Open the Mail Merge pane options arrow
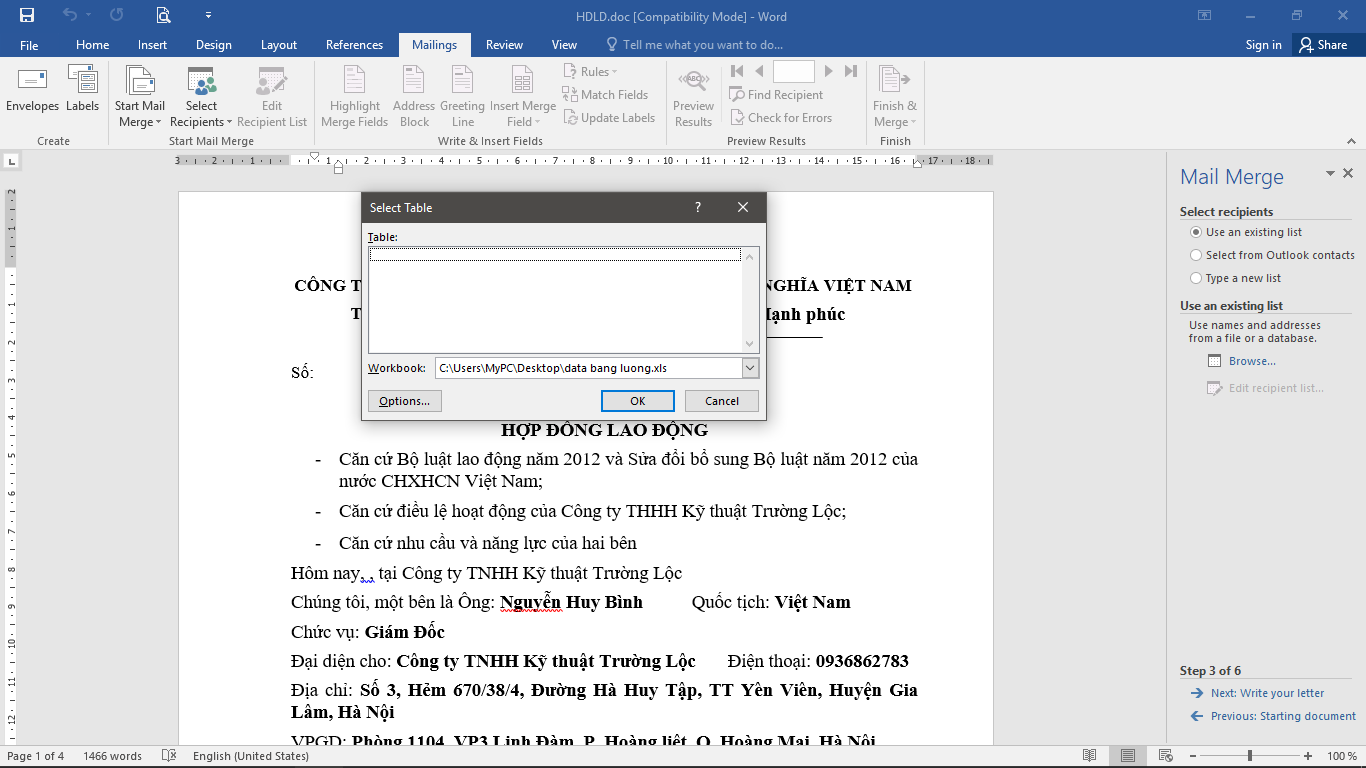 point(1330,174)
